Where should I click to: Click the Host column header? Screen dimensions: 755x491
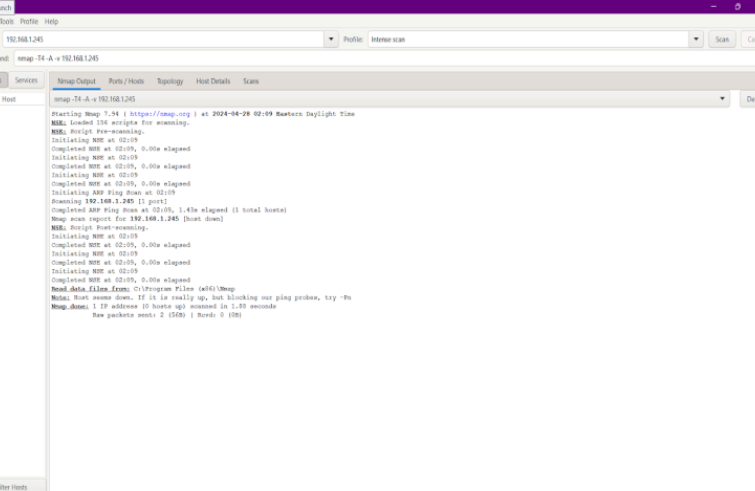click(x=23, y=99)
